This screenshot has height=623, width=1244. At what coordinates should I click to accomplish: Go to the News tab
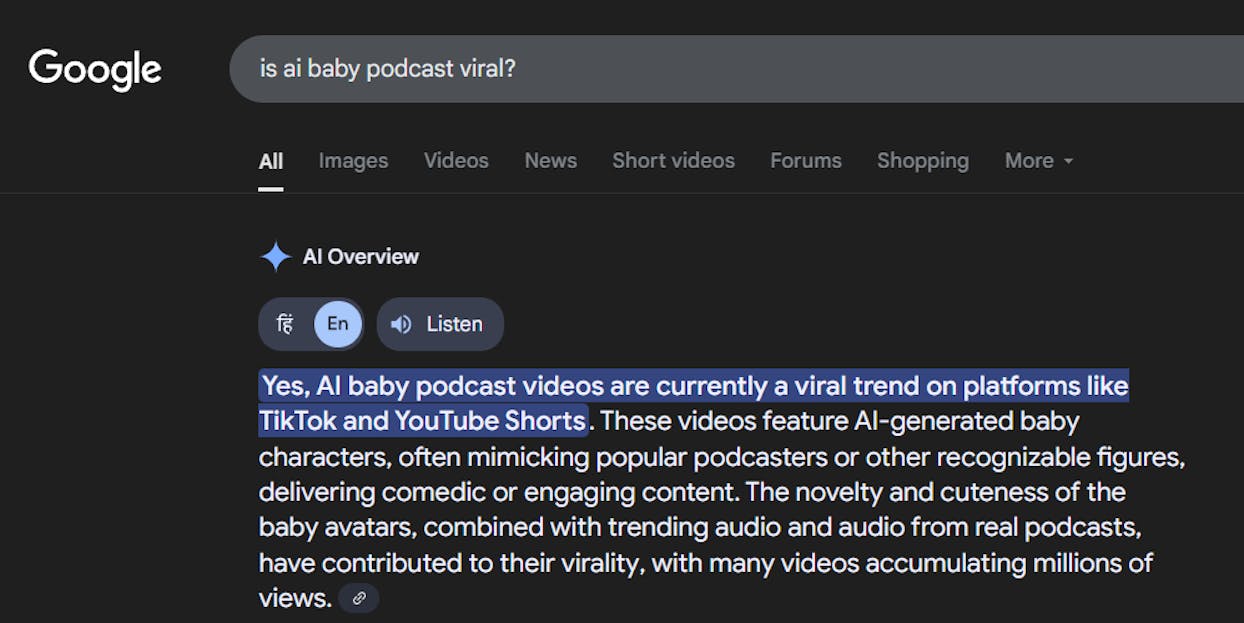(x=550, y=160)
